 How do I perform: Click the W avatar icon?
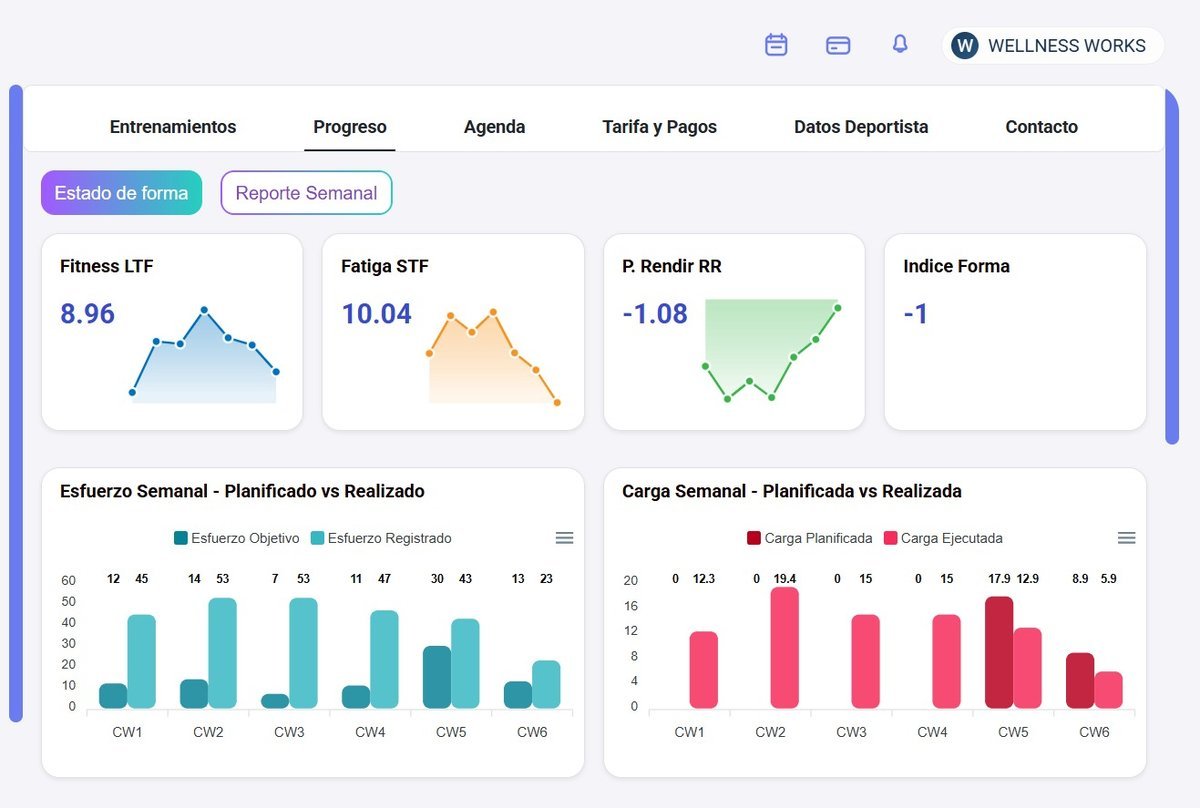(x=964, y=45)
